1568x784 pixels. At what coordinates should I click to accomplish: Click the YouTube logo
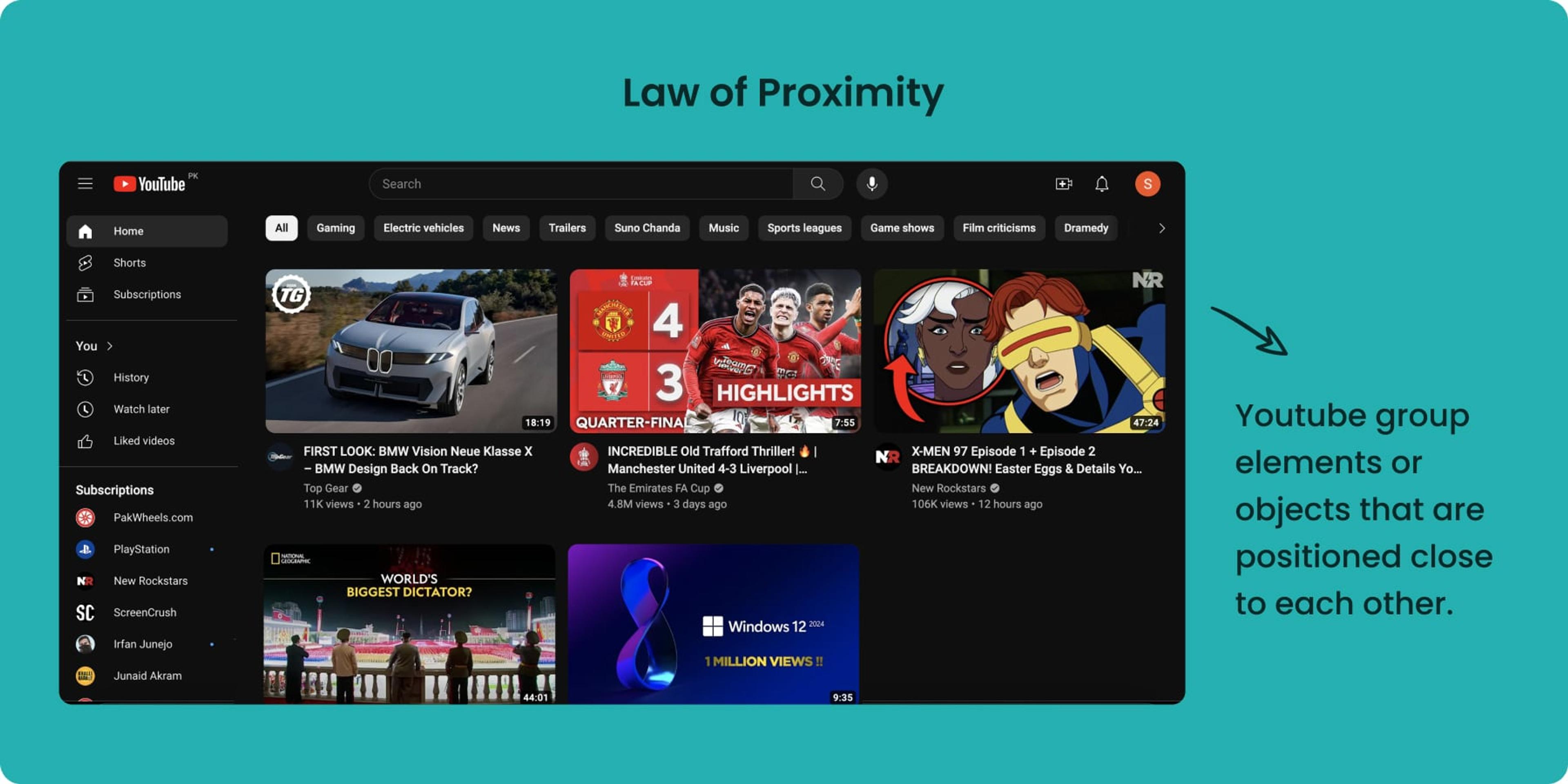point(150,184)
